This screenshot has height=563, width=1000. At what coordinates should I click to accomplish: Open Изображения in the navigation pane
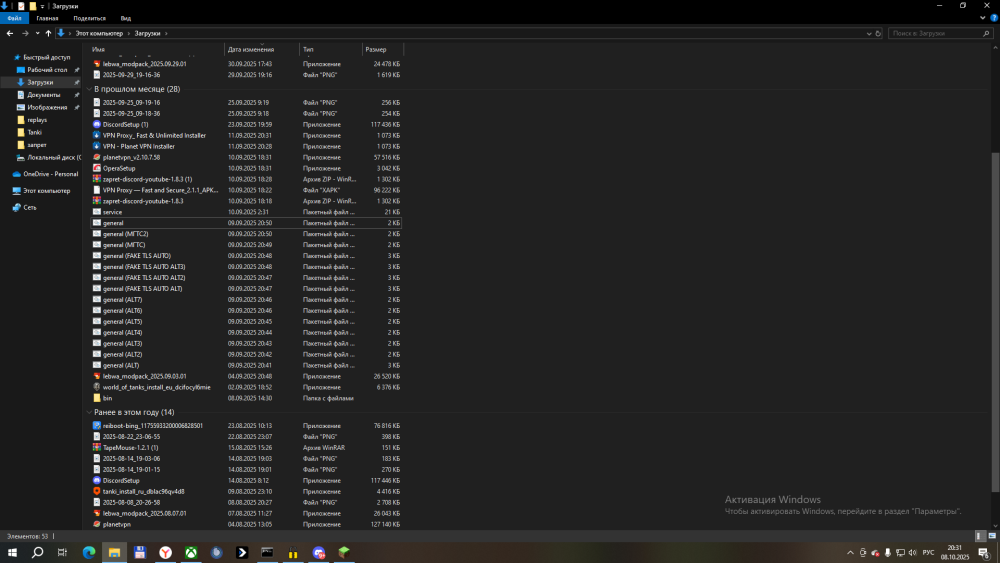pos(42,108)
